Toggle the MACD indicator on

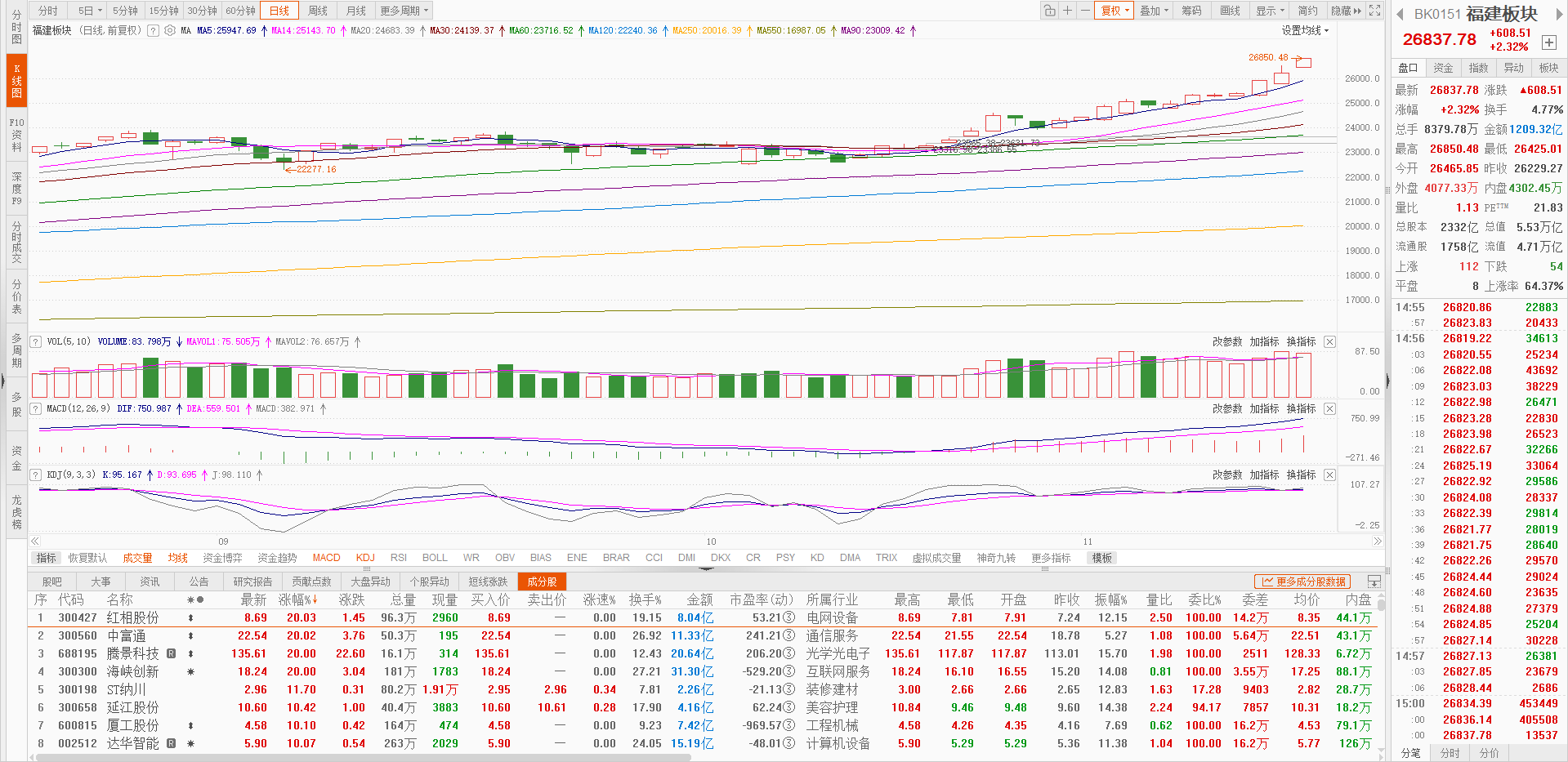[x=326, y=558]
